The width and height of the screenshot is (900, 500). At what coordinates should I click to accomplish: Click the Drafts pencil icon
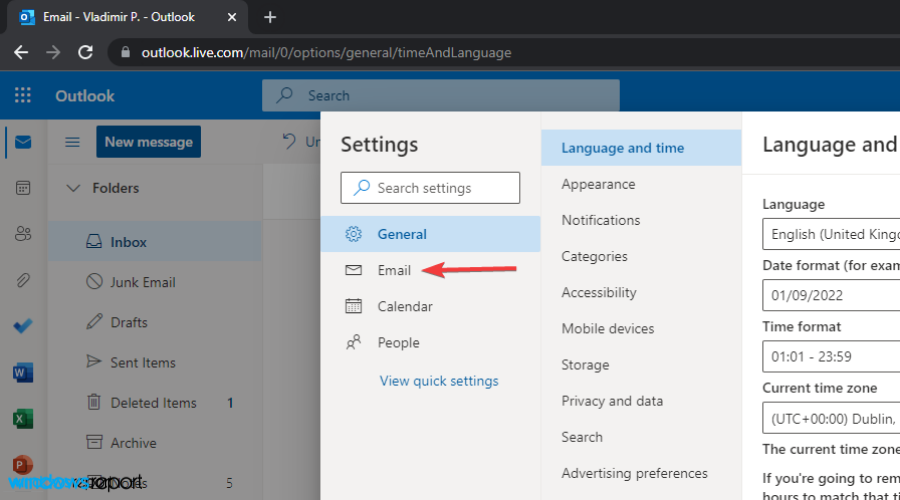94,321
